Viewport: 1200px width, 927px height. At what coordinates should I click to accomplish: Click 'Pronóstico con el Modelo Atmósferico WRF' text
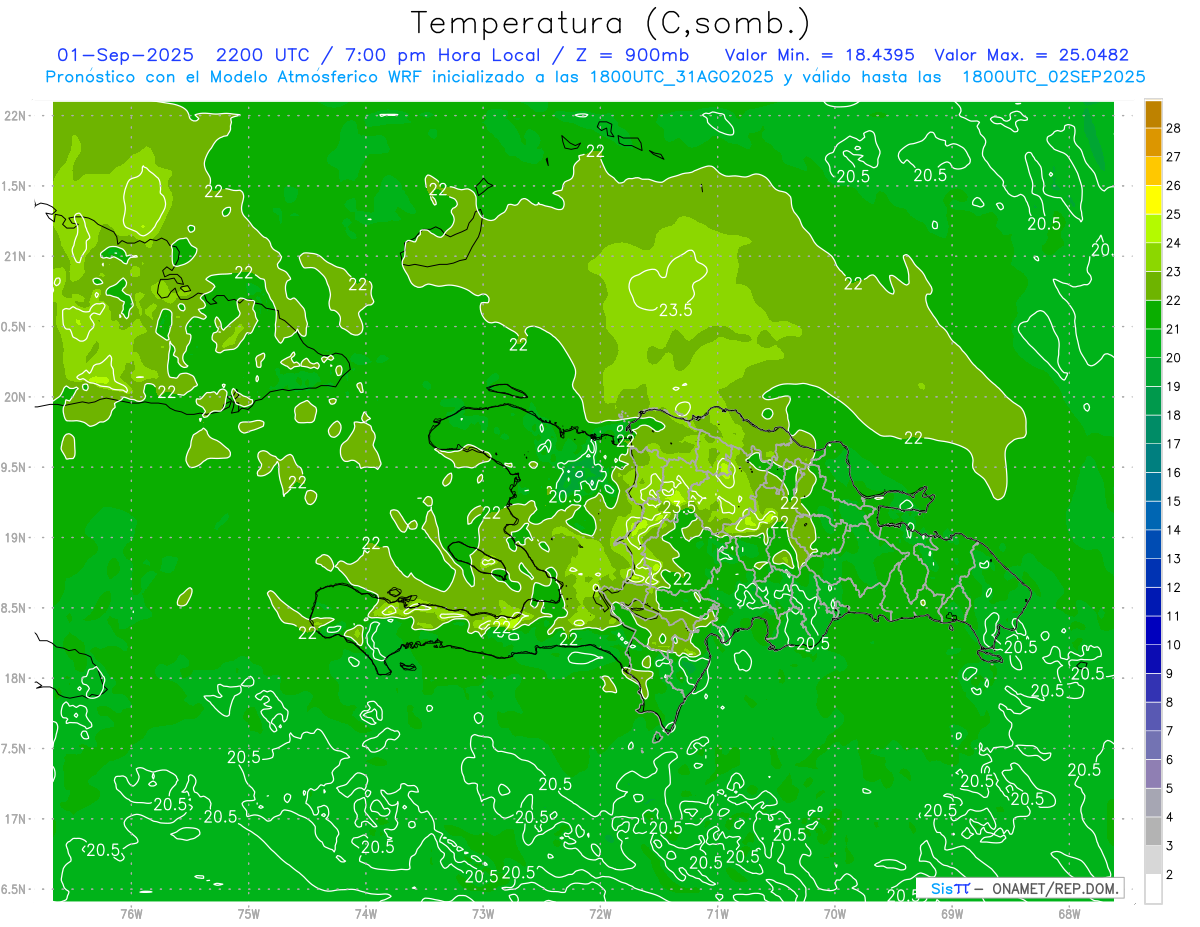[238, 77]
